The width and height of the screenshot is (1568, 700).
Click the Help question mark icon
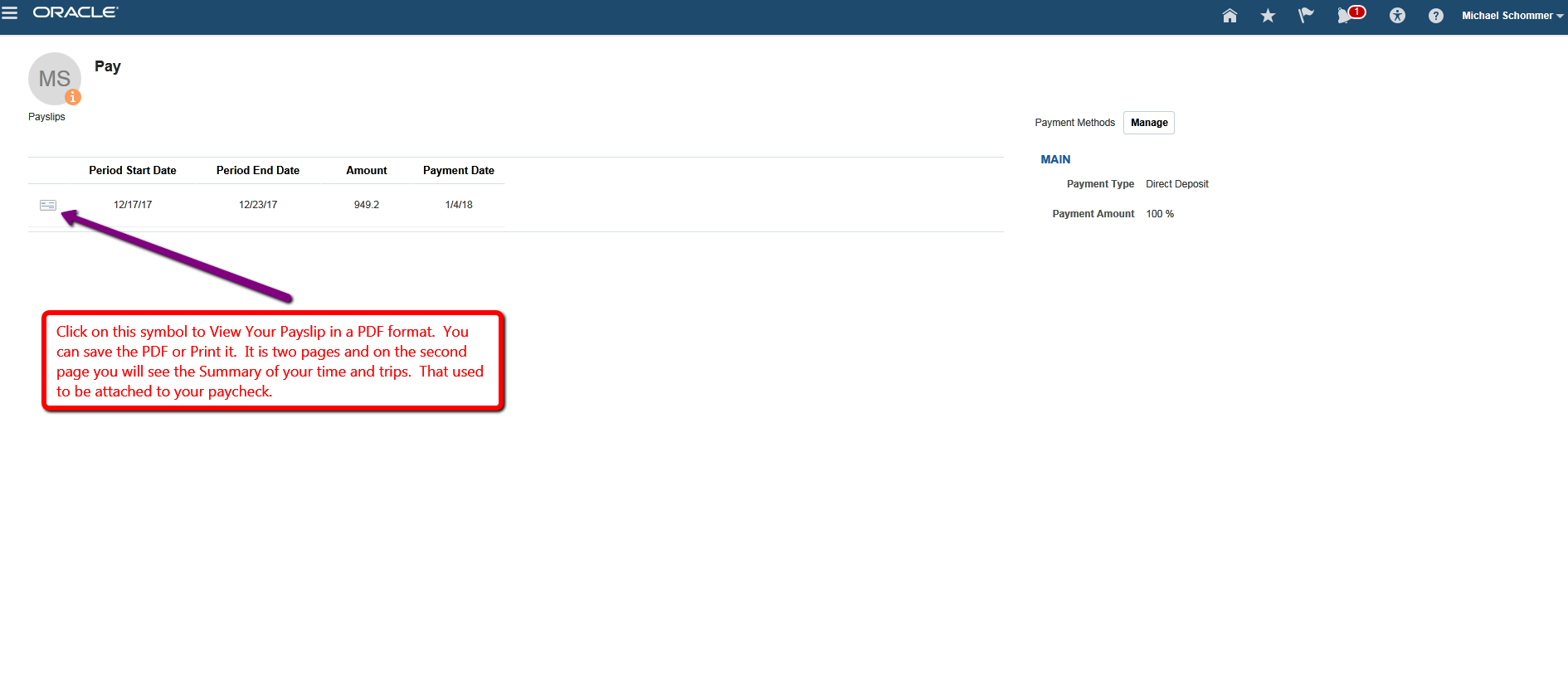[1435, 16]
